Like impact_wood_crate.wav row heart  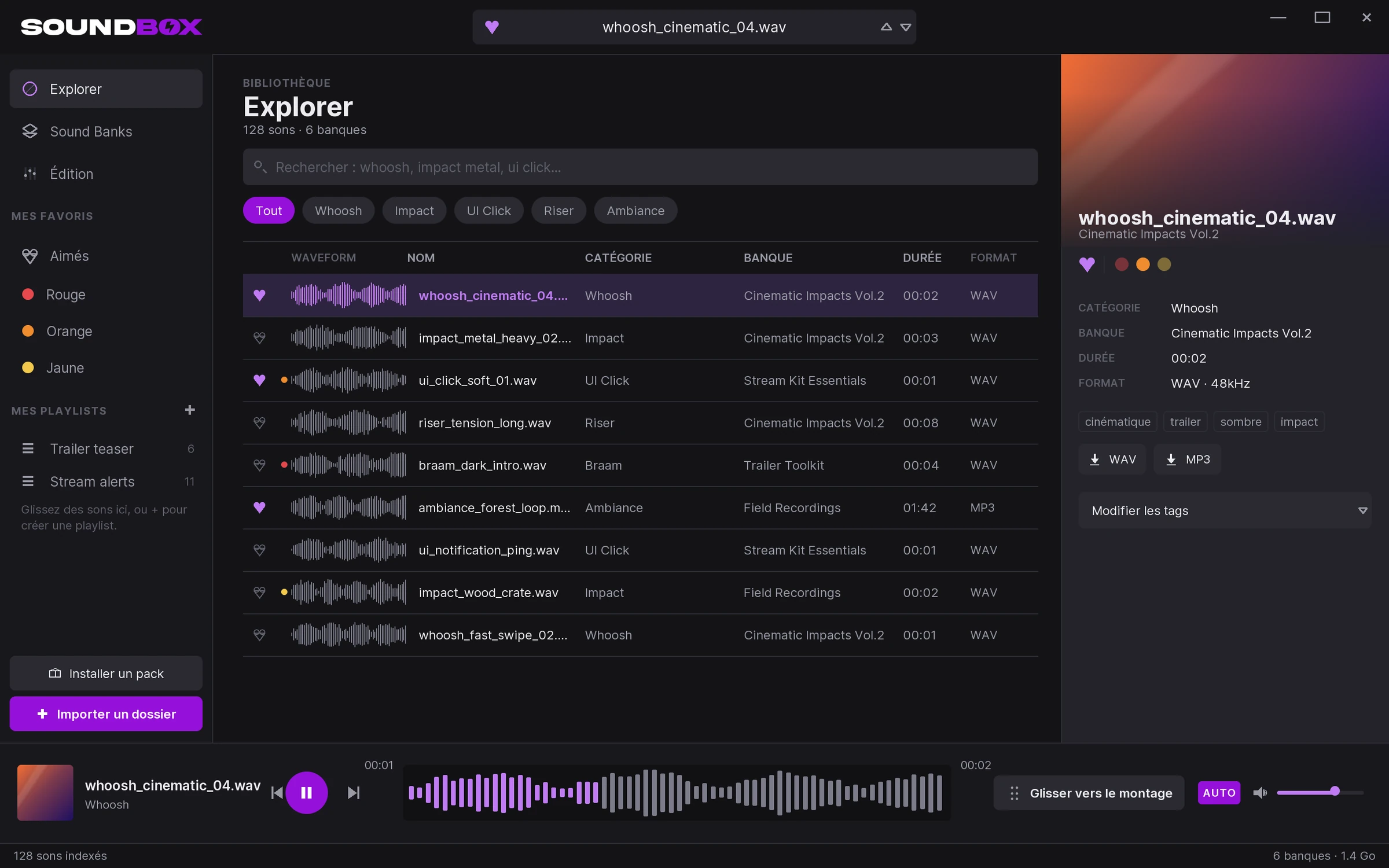pos(259,593)
